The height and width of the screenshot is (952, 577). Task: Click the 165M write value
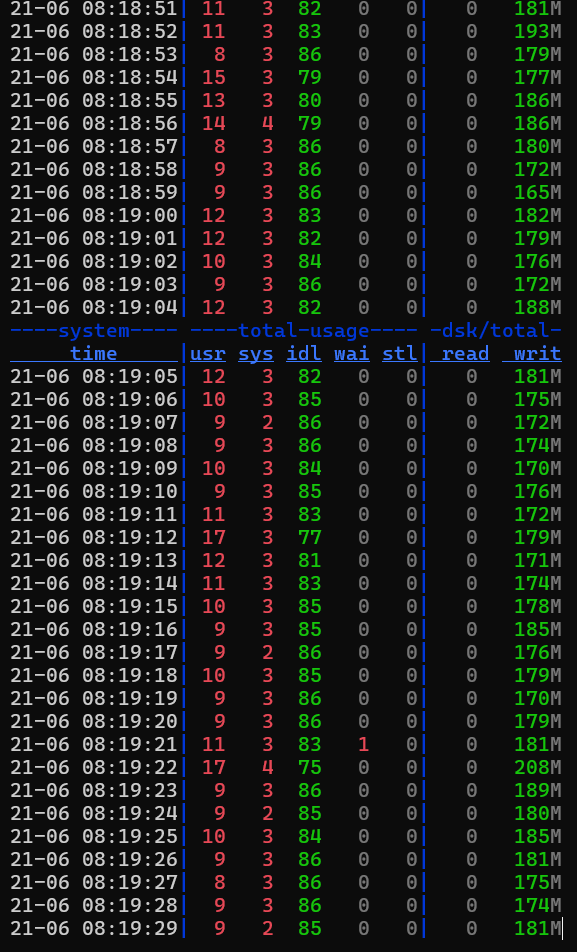[538, 192]
